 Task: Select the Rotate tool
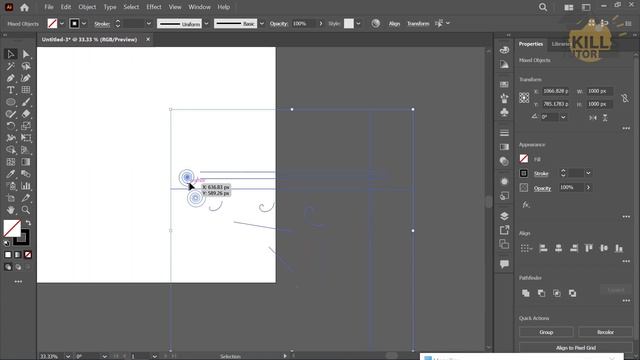point(11,126)
